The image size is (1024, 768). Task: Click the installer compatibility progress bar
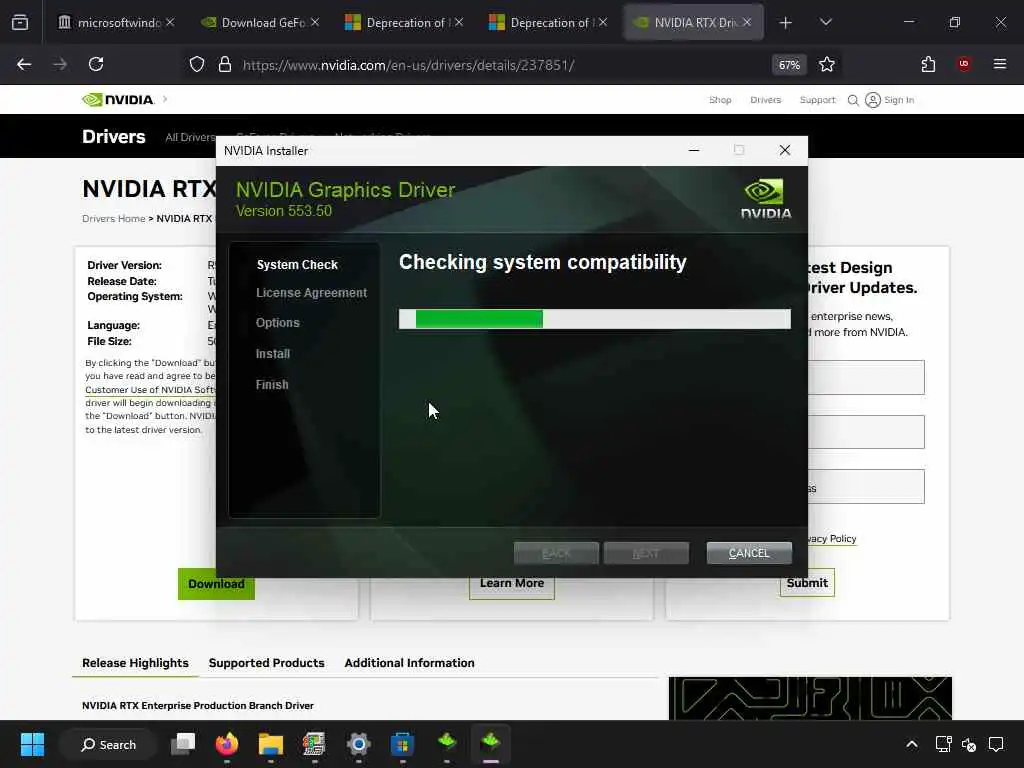point(594,319)
